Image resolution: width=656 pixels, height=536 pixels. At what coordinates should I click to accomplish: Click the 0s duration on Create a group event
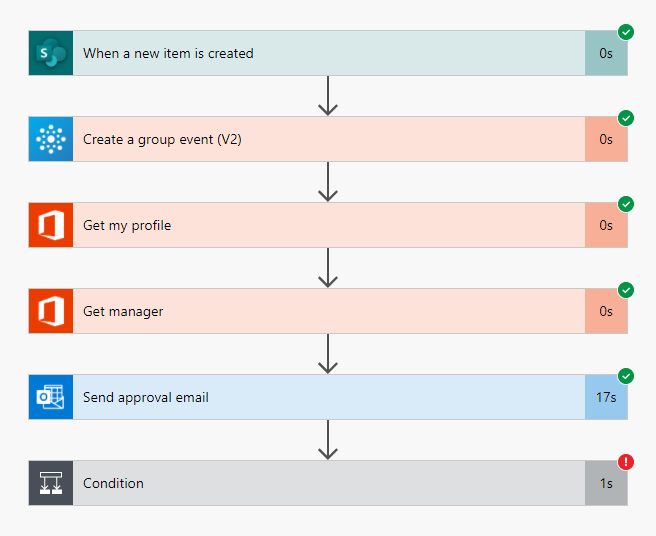coord(606,139)
